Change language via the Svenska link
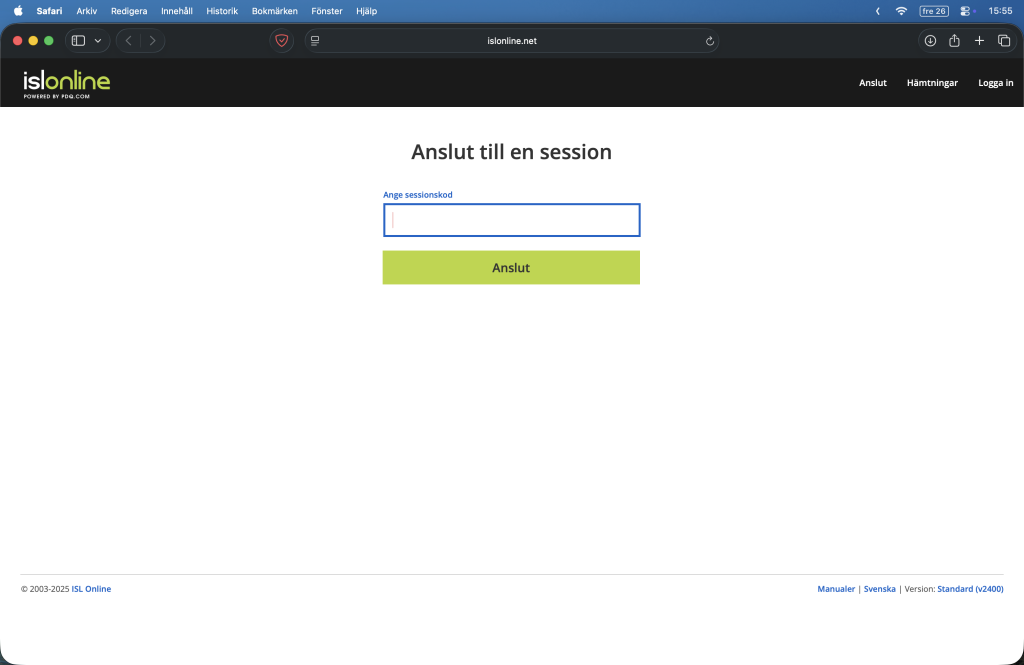Image resolution: width=1024 pixels, height=665 pixels. pos(879,589)
